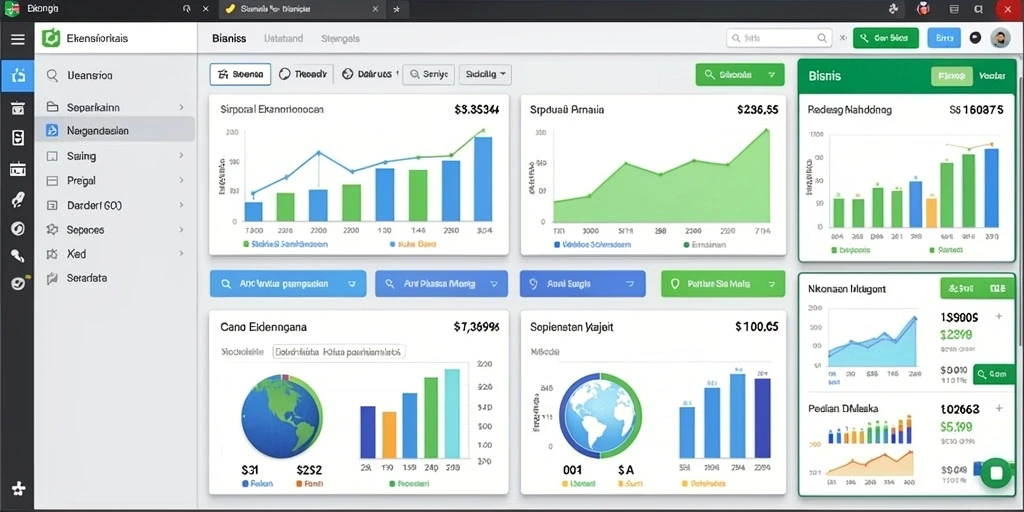1024x512 pixels.
Task: Click the rocket icon in left rail
Action: point(18,200)
